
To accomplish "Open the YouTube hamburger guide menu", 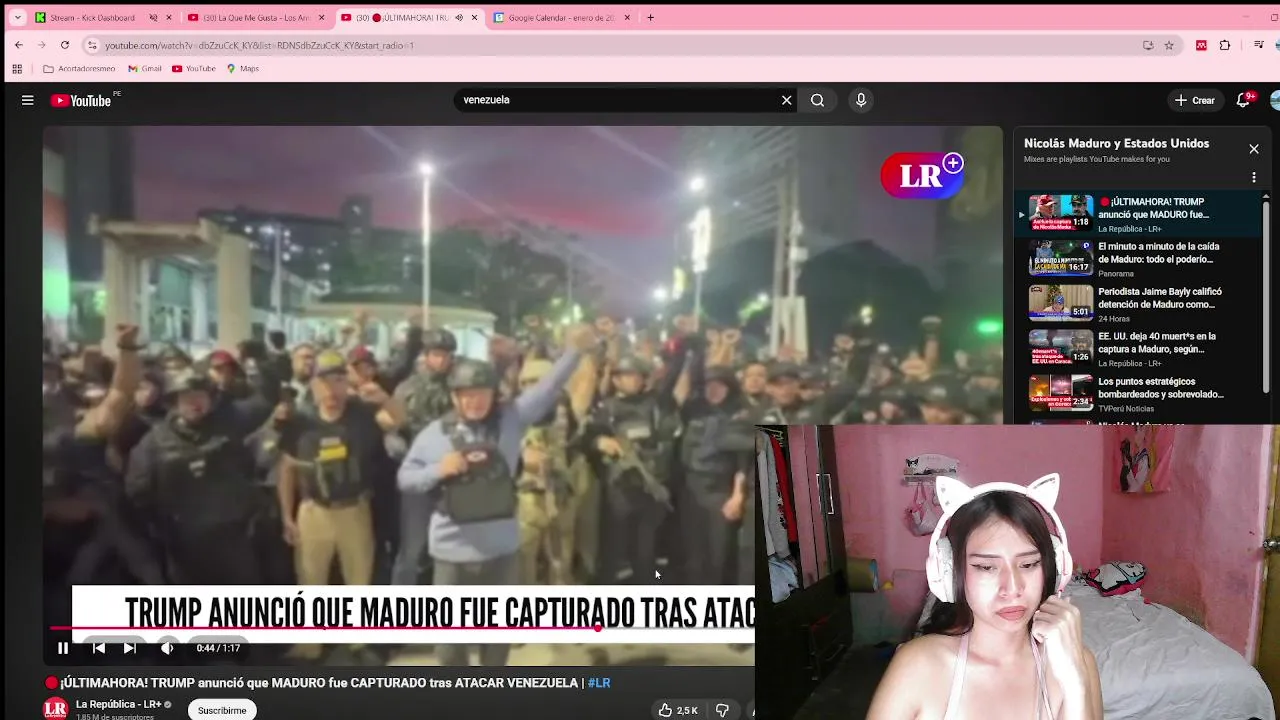I will (28, 100).
